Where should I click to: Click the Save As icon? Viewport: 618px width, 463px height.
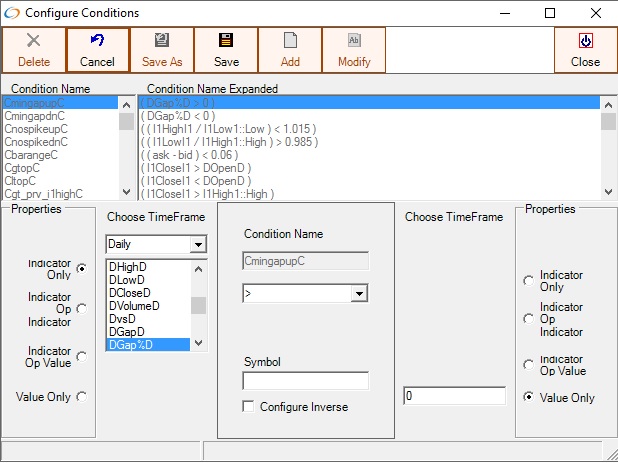click(161, 41)
